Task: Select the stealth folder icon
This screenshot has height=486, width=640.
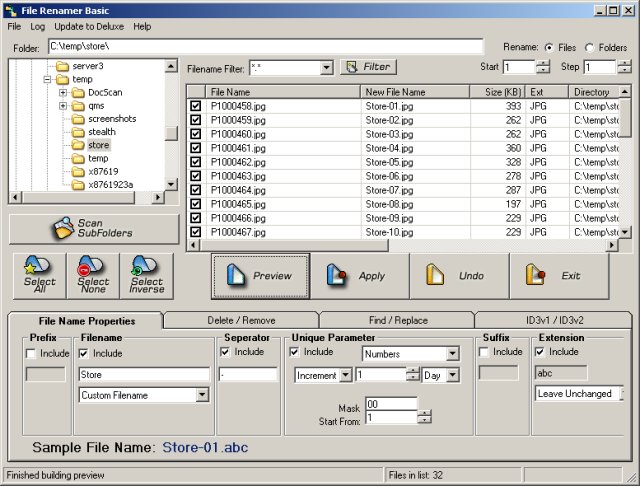Action: click(x=78, y=132)
